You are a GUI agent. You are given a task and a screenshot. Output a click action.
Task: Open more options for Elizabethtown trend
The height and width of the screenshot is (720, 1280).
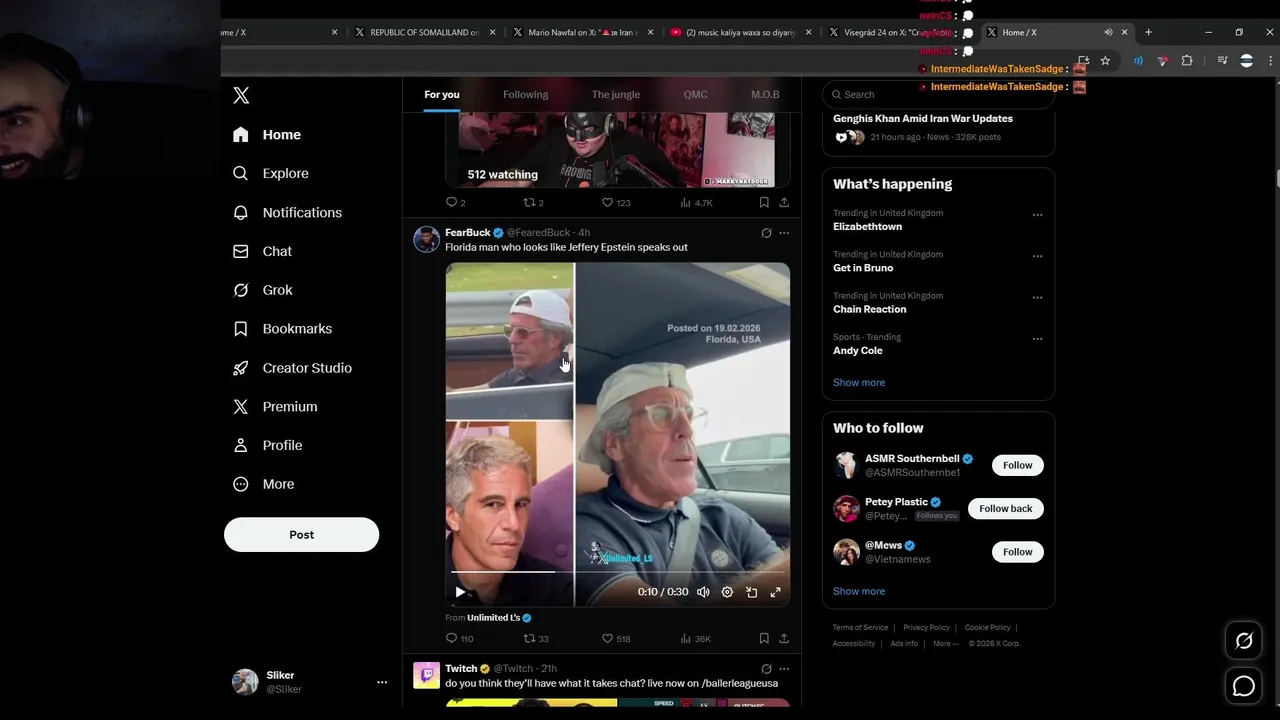click(1037, 215)
